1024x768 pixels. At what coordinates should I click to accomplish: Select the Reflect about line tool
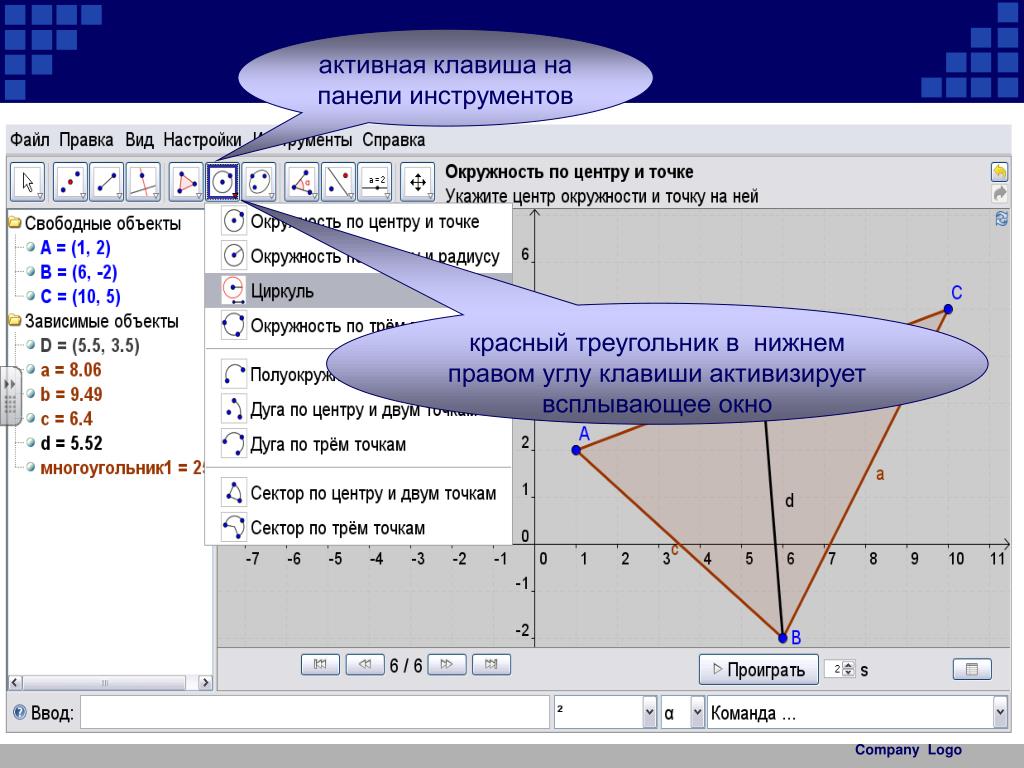click(338, 182)
